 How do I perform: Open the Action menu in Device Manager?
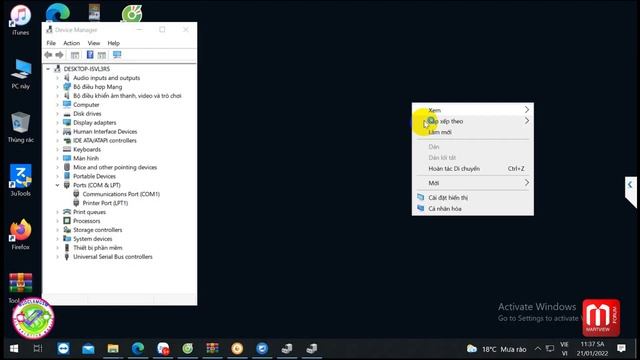coord(71,43)
